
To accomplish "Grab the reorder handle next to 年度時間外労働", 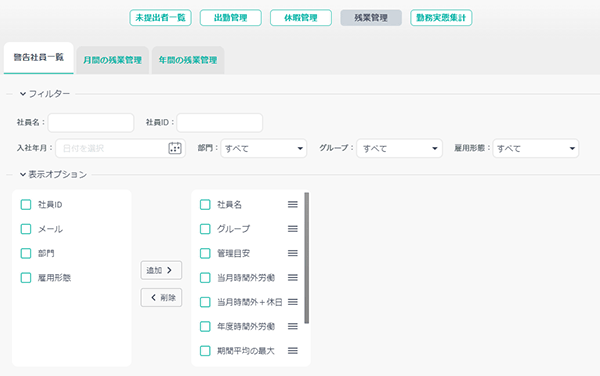I will [293, 326].
